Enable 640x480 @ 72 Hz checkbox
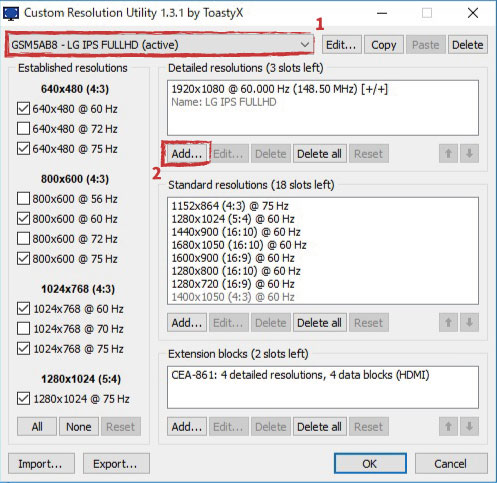 (23, 128)
